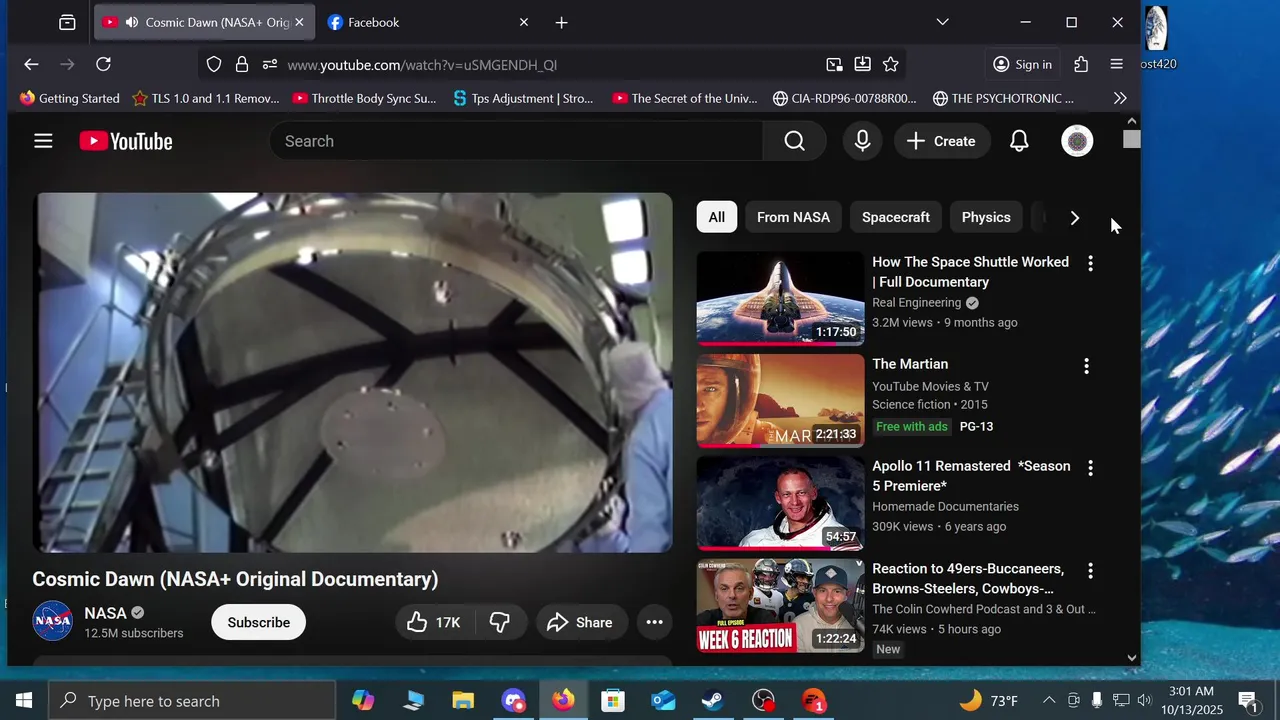Reload the page in Firefox
This screenshot has height=720, width=1280.
103,64
